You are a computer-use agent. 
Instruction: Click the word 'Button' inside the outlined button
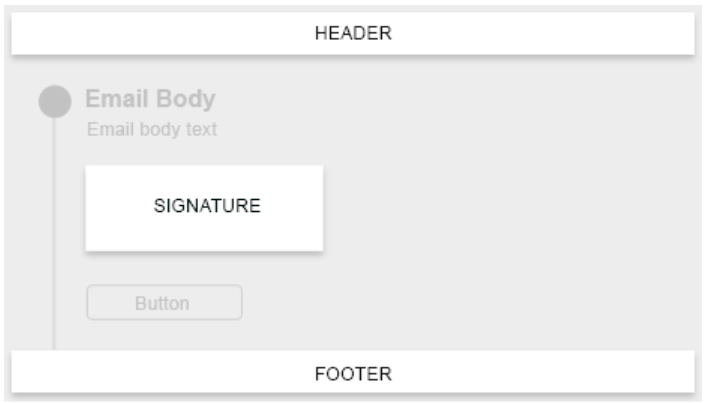point(162,303)
